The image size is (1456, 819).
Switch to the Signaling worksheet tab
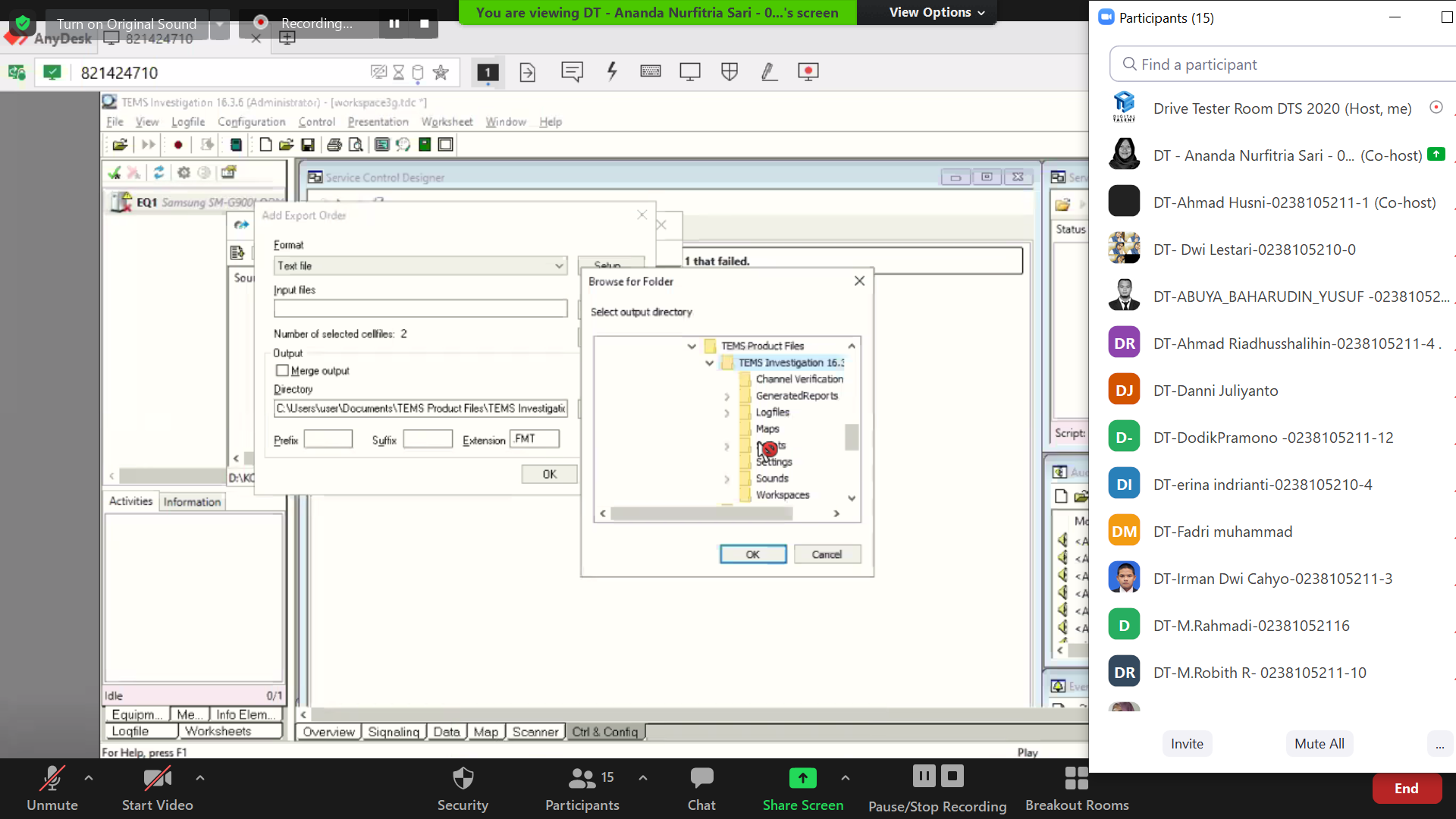click(393, 732)
